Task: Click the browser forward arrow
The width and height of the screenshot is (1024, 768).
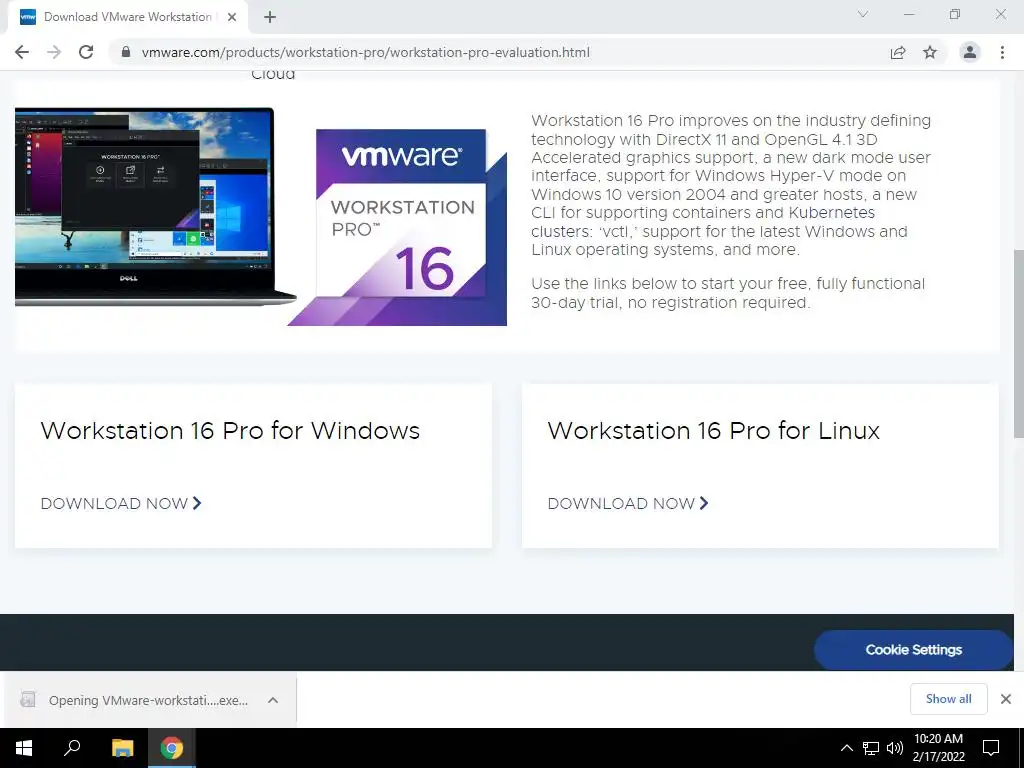Action: coord(54,52)
